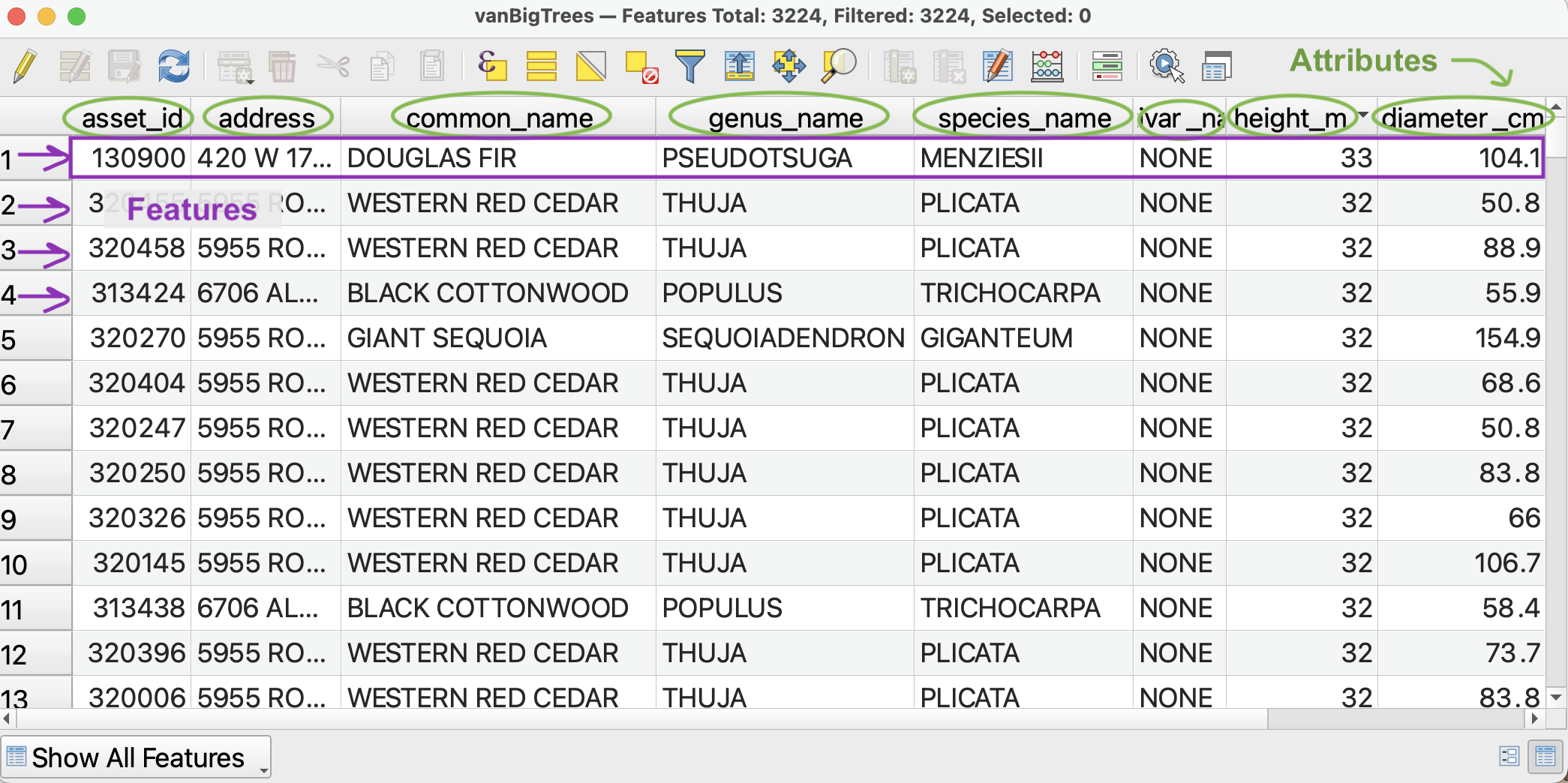Screen dimensions: 1568x783
Task: Open conditional formatting panel
Action: pos(1107,66)
